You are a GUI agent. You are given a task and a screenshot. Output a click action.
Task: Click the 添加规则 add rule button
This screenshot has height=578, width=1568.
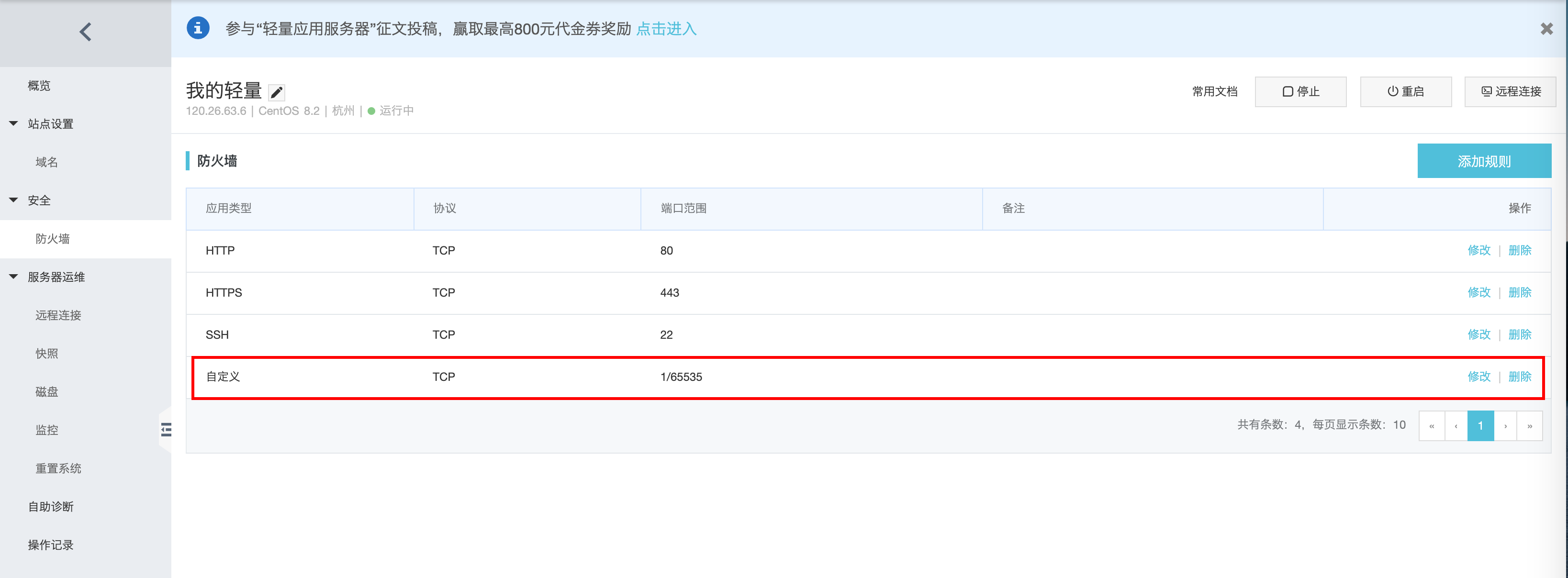click(x=1483, y=161)
